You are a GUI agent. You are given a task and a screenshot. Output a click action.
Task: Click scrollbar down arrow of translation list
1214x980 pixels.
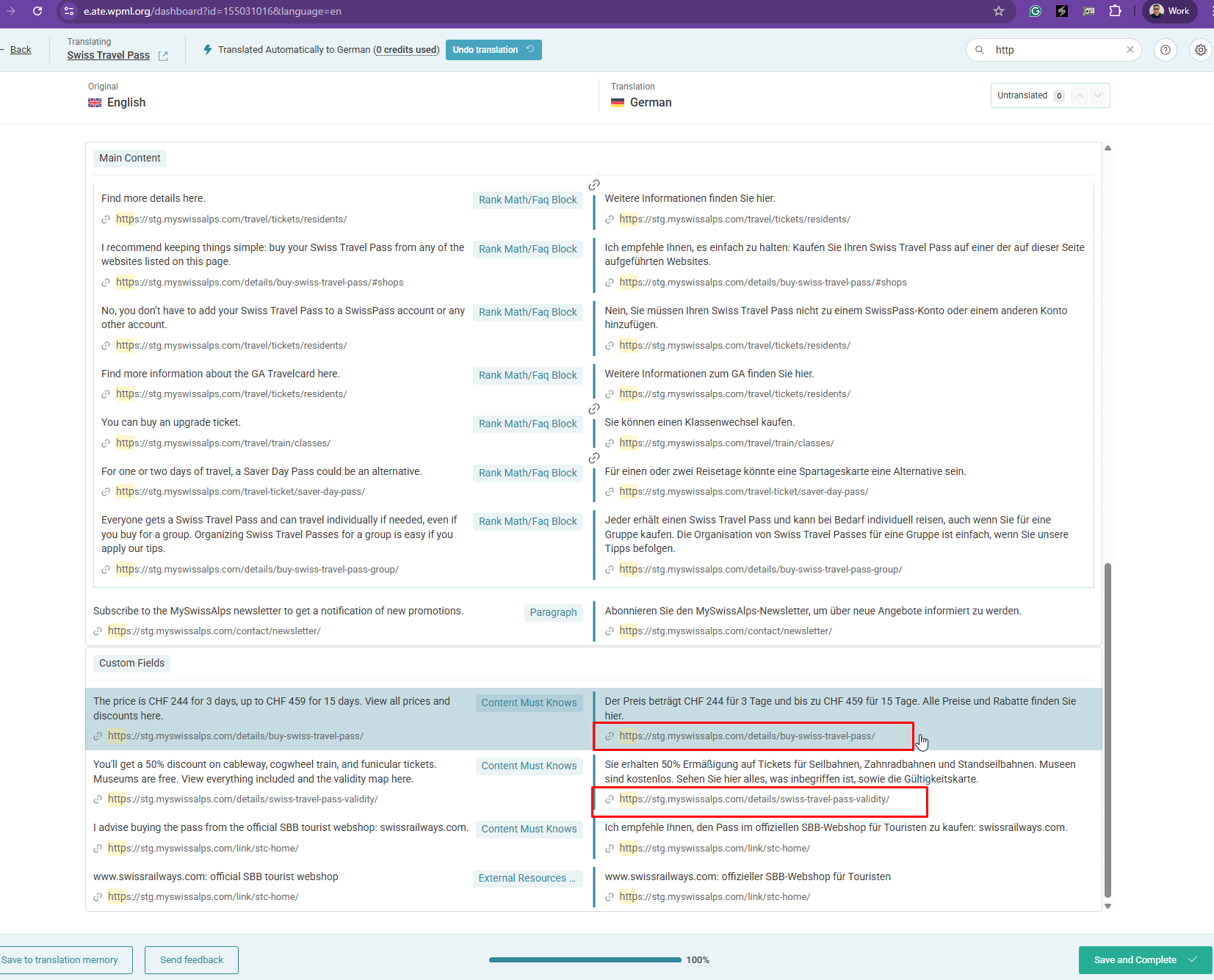point(1108,907)
